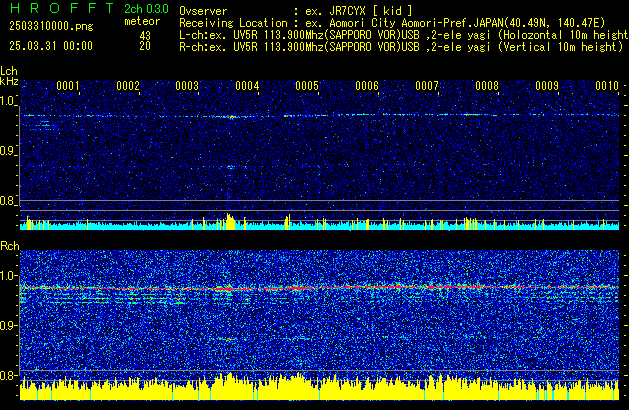Click the 'Ovserver : ex. JR7CYX [ kid ]' line
Viewport: 629px width, 410px height.
tap(296, 11)
